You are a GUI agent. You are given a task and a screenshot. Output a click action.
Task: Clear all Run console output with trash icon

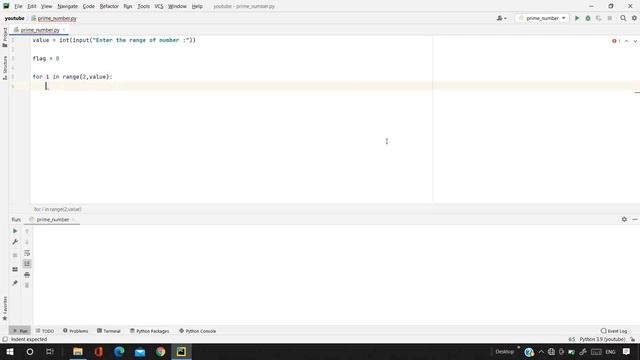click(x=27, y=285)
